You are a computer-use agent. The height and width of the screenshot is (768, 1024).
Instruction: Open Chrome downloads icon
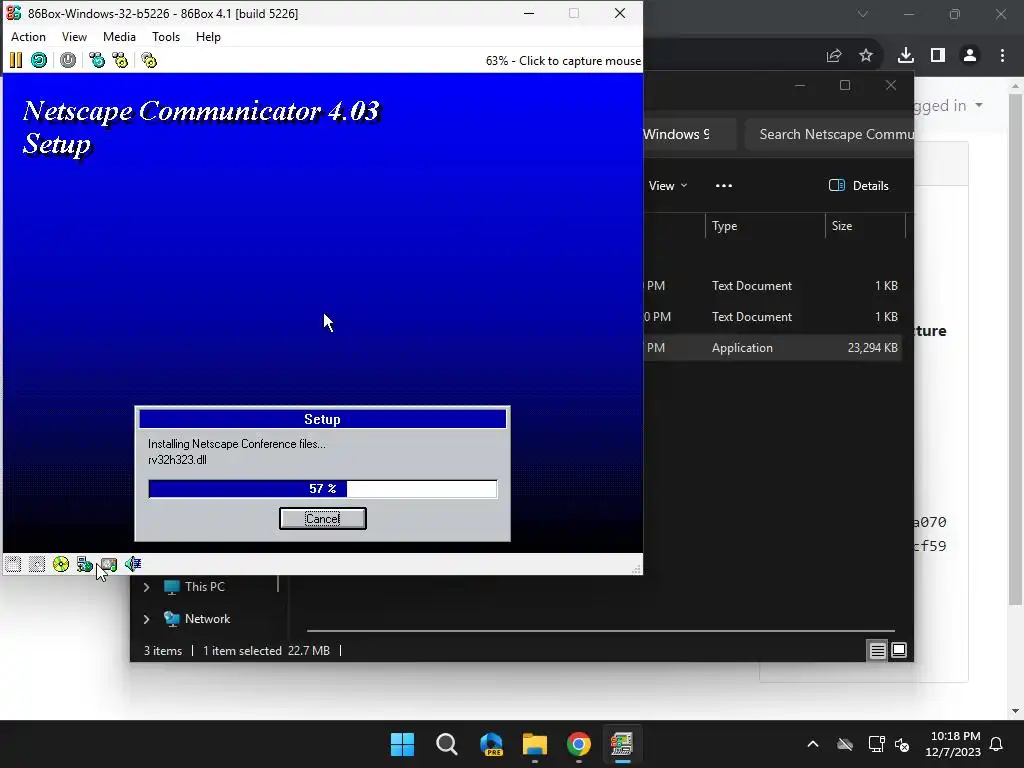point(906,56)
